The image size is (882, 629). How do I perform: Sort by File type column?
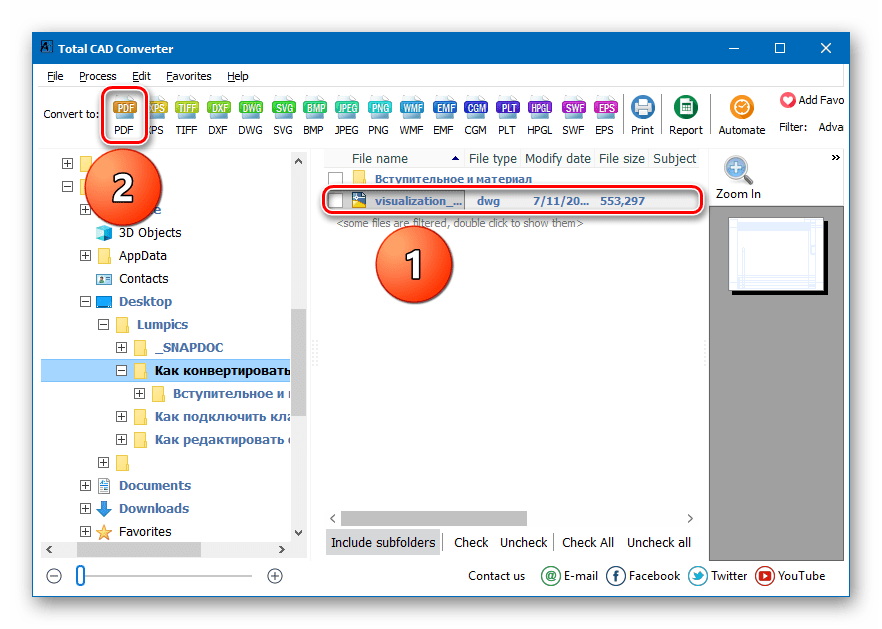[493, 159]
